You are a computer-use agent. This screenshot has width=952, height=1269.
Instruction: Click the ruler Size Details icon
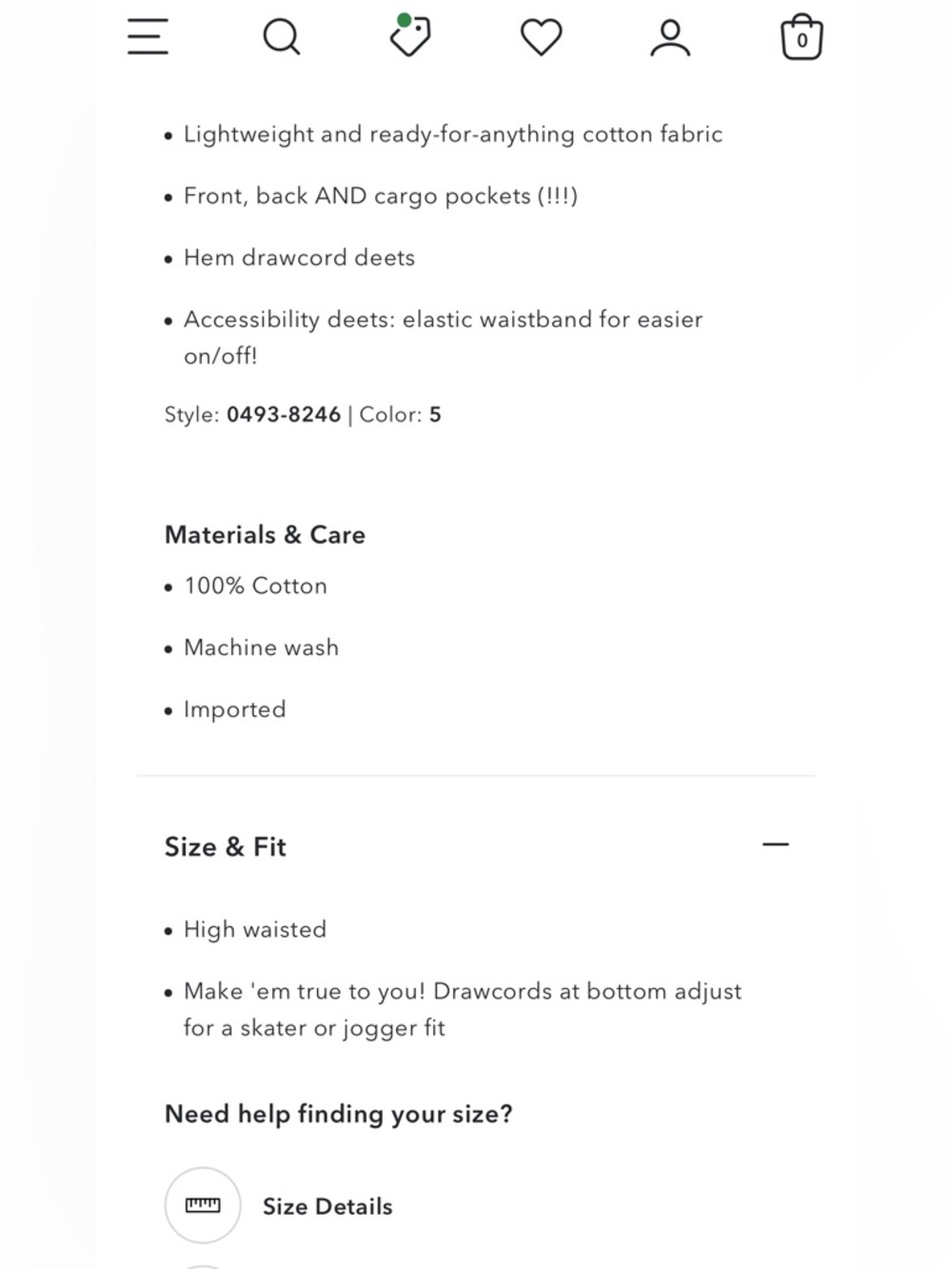coord(203,1205)
